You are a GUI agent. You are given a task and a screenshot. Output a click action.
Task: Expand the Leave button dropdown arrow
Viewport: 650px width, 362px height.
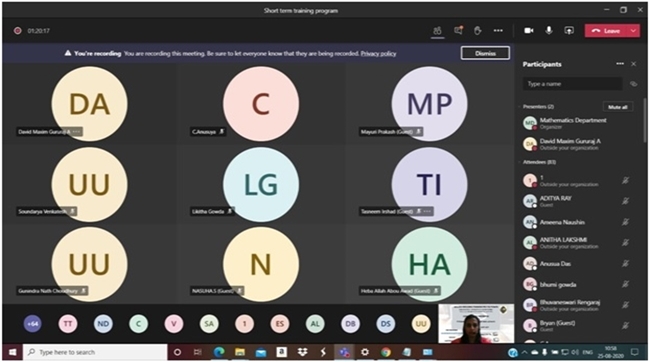(633, 31)
